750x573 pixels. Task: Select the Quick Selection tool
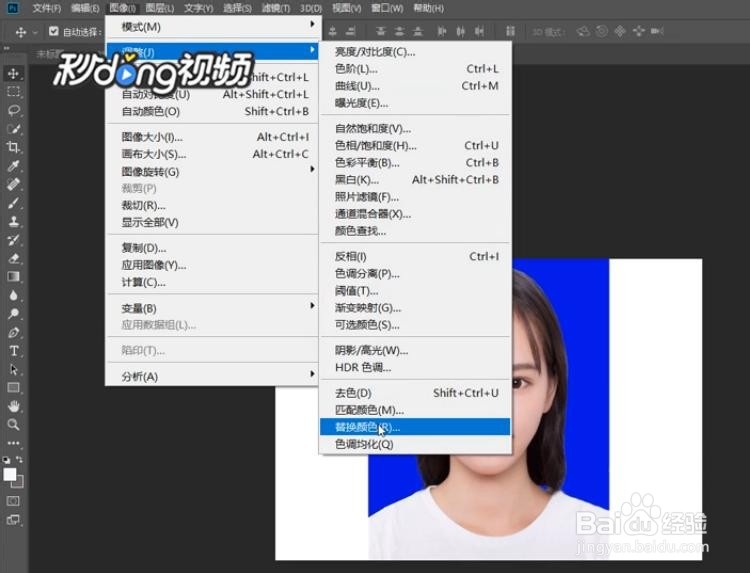[x=13, y=129]
